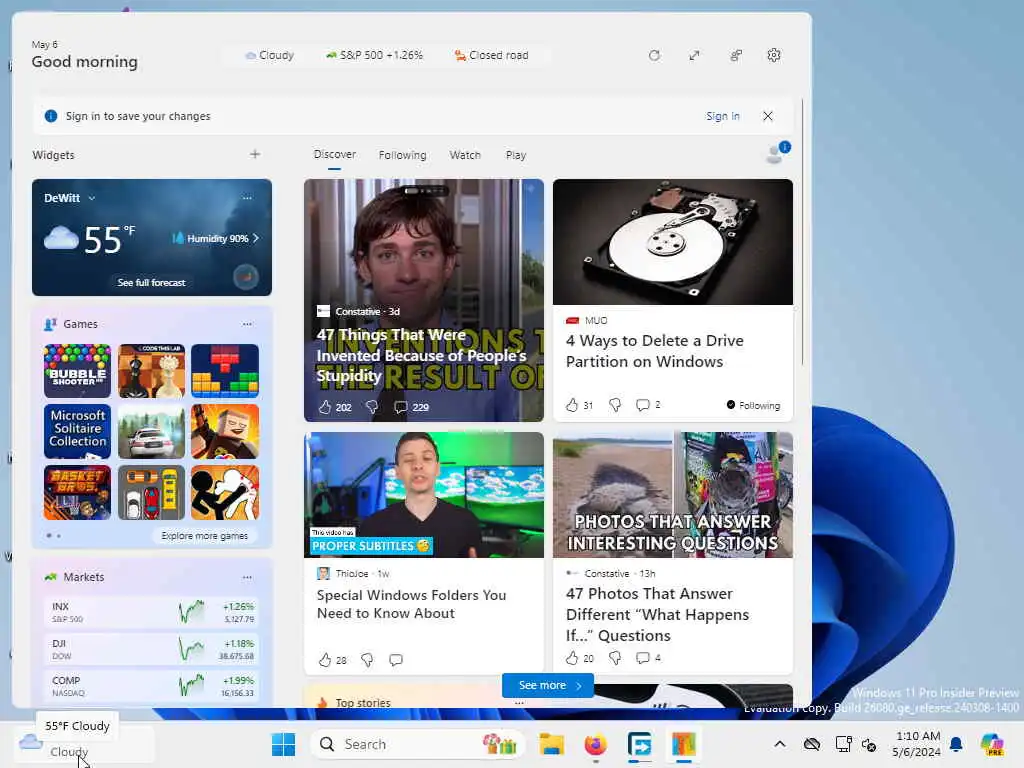The width and height of the screenshot is (1024, 768).
Task: Open 4 Ways to Delete Drive Partition headline
Action: click(x=655, y=351)
